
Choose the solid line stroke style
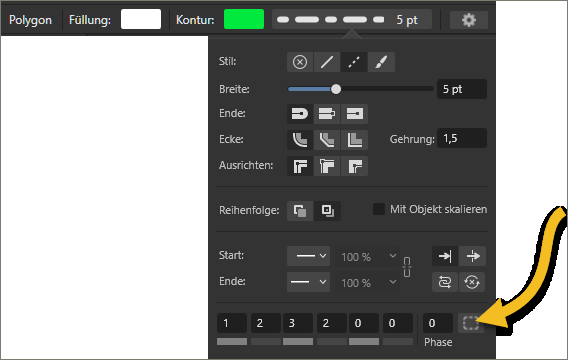(x=327, y=62)
